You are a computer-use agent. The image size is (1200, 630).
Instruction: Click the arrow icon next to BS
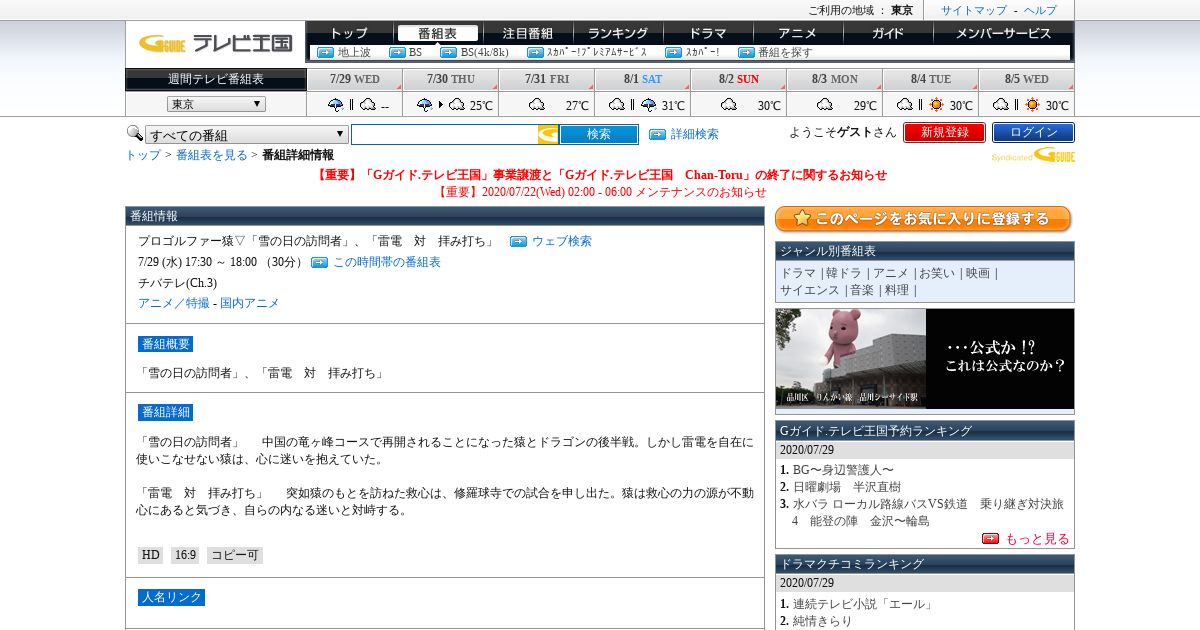coord(397,52)
